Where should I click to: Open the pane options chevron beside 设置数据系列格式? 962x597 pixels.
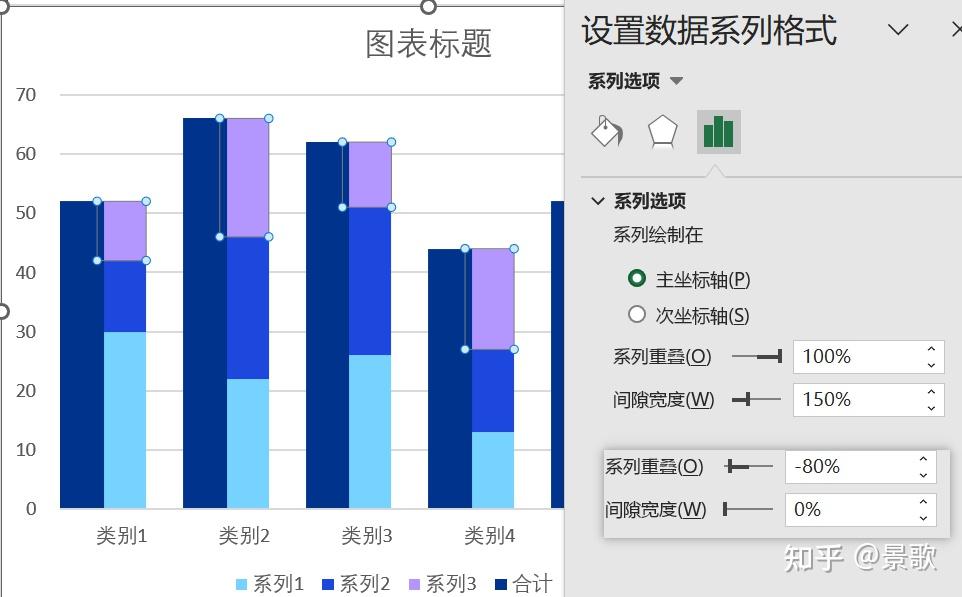898,28
